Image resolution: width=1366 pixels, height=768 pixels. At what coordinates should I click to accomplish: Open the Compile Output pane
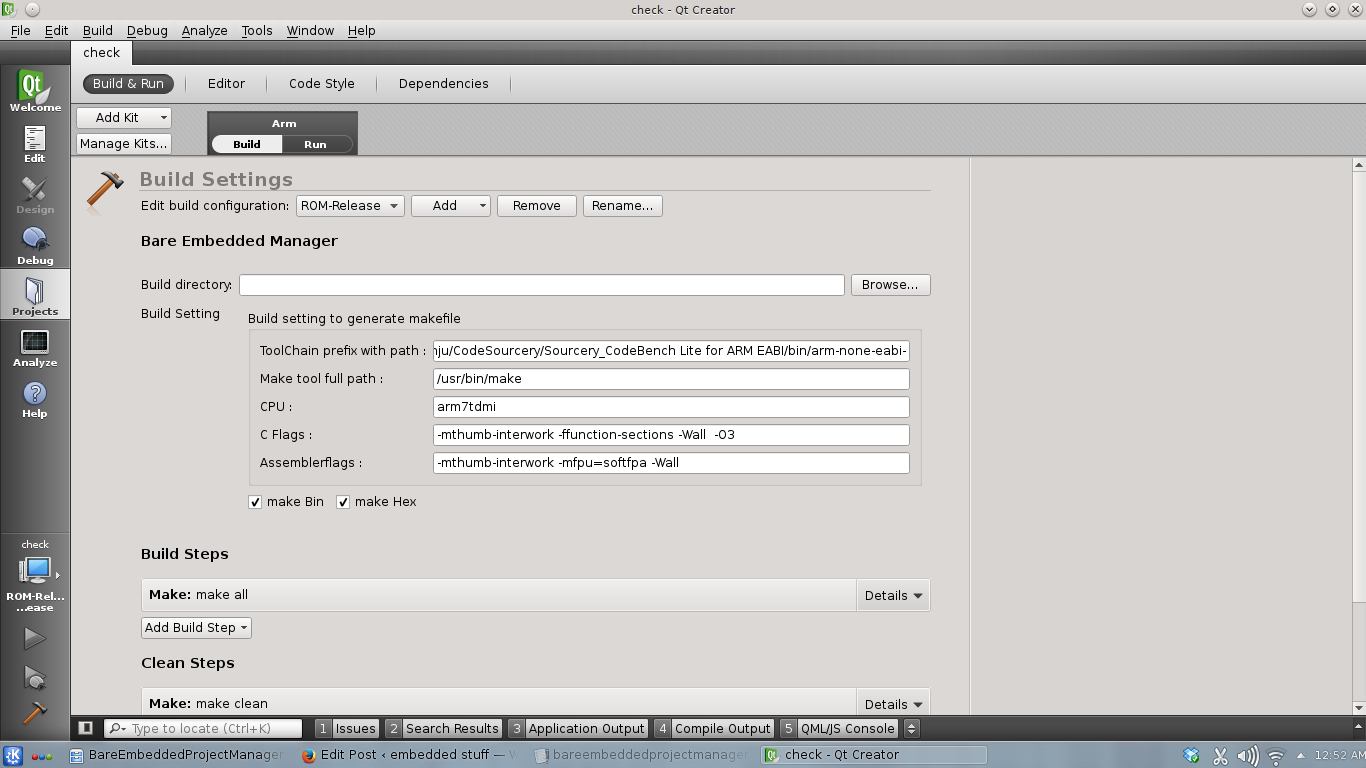coord(713,728)
